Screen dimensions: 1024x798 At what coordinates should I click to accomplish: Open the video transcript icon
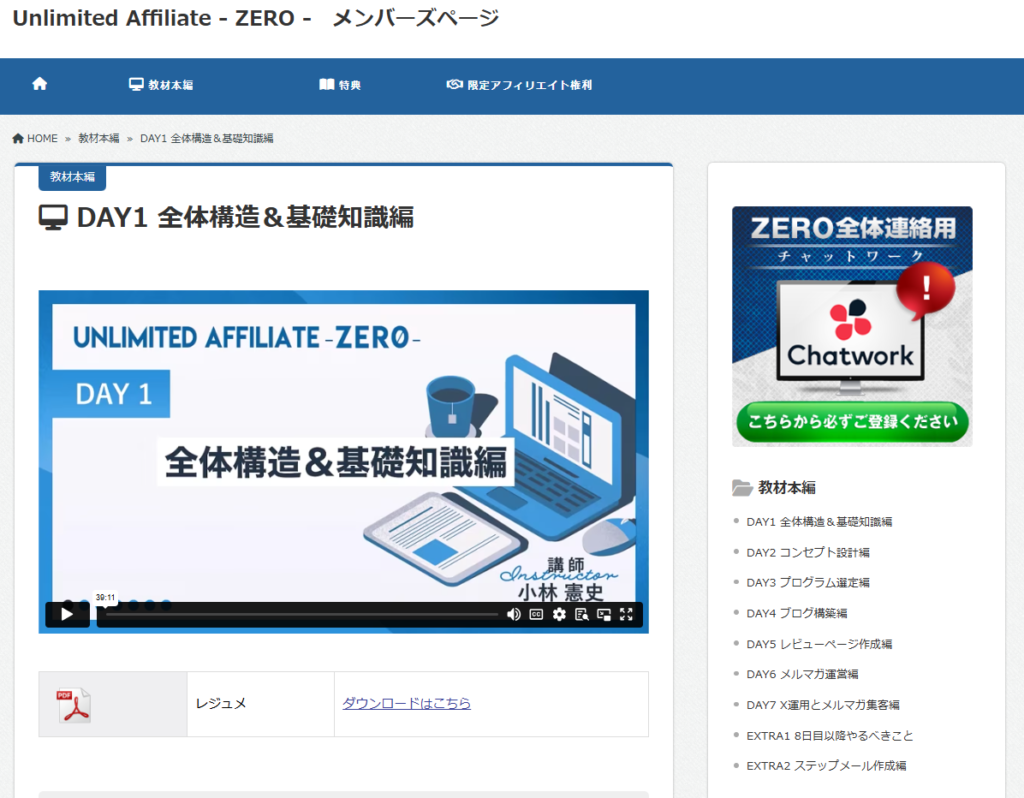(582, 614)
